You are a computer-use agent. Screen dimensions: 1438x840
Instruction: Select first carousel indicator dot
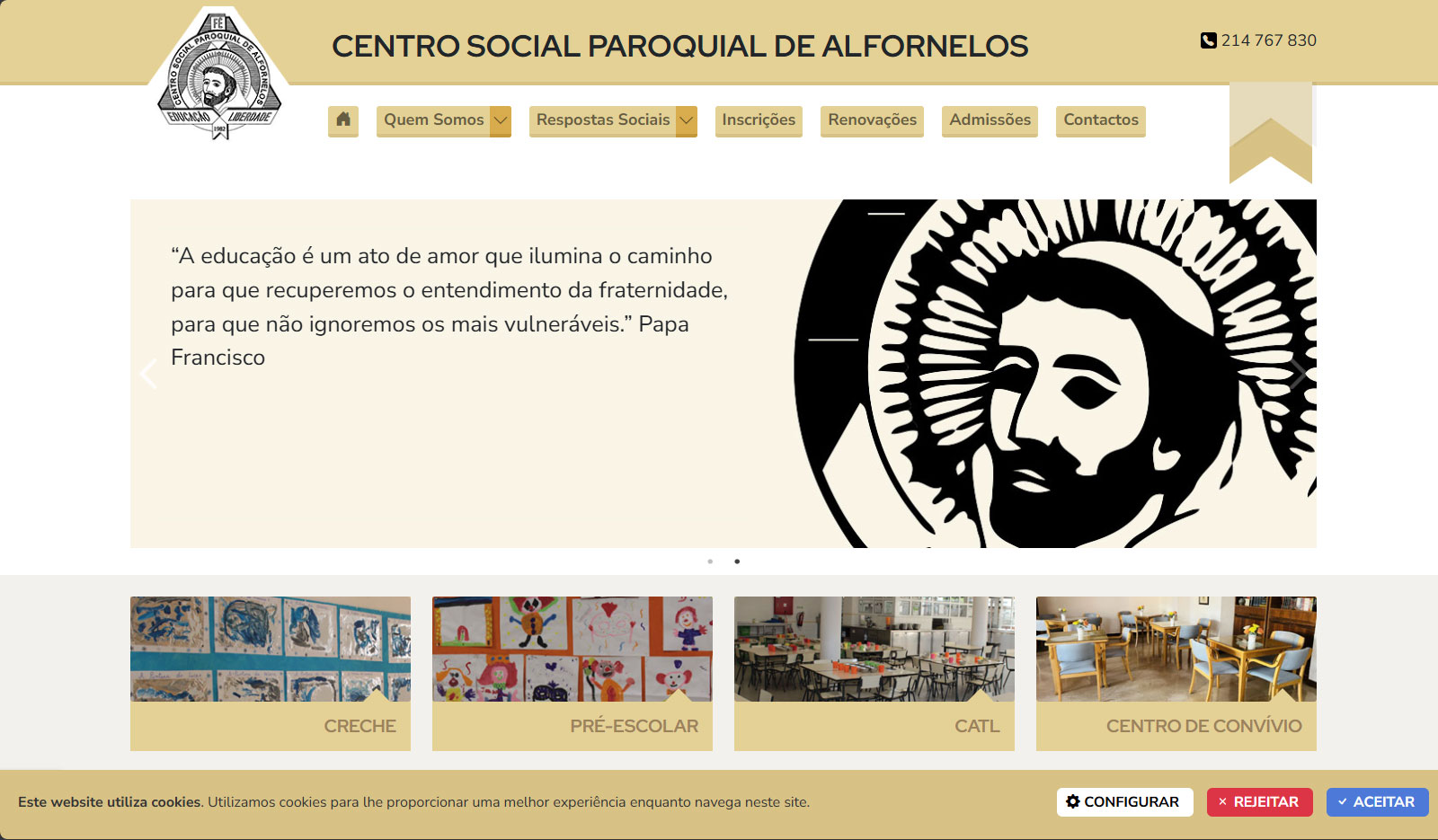pos(710,561)
